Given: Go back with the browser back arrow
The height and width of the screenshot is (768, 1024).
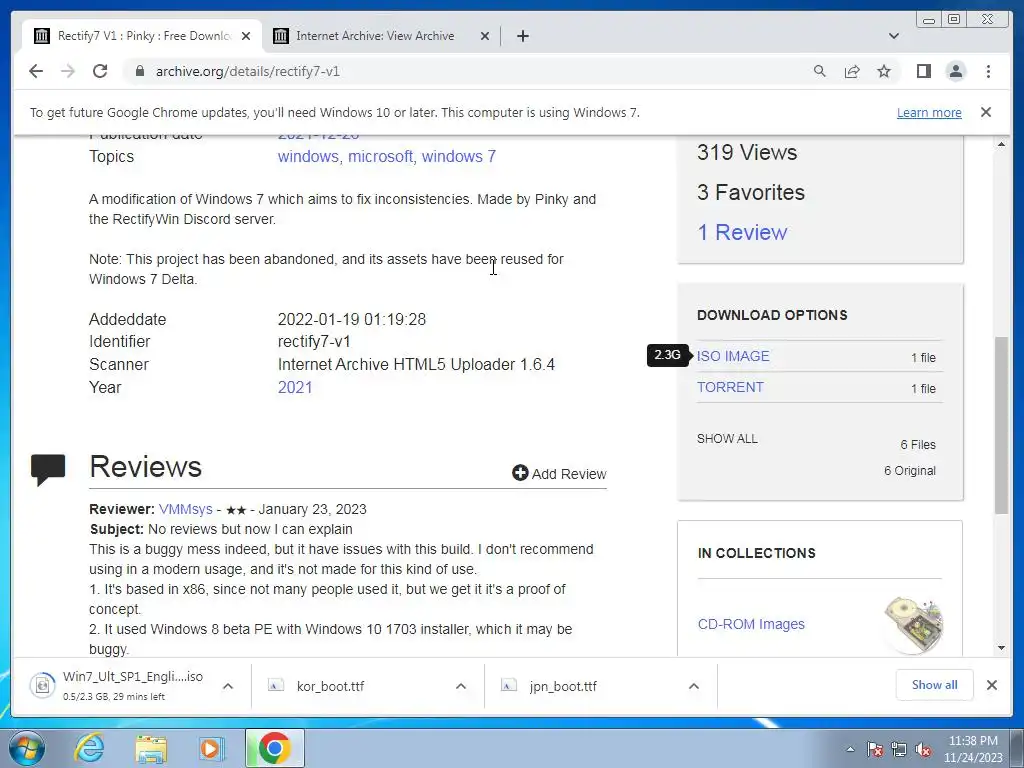Looking at the screenshot, I should (36, 71).
